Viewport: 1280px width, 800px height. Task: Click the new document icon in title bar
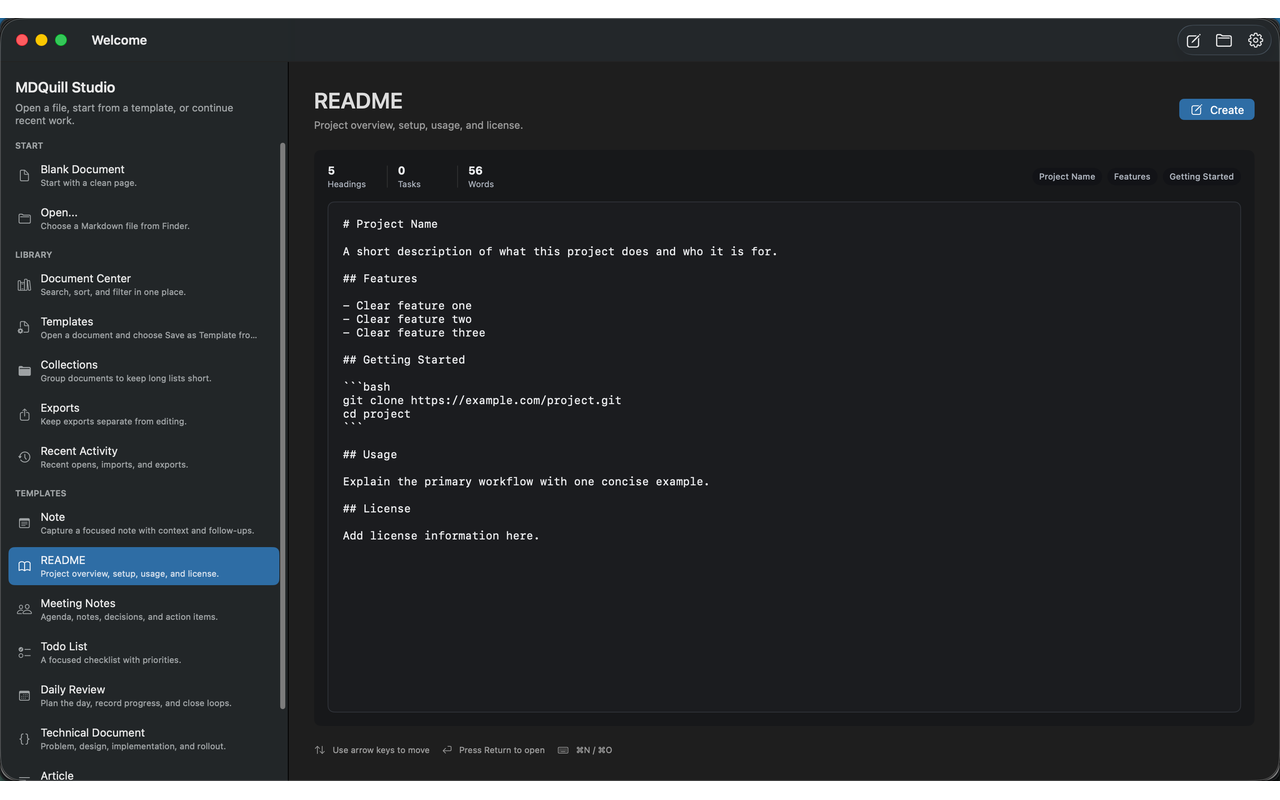pos(1193,41)
